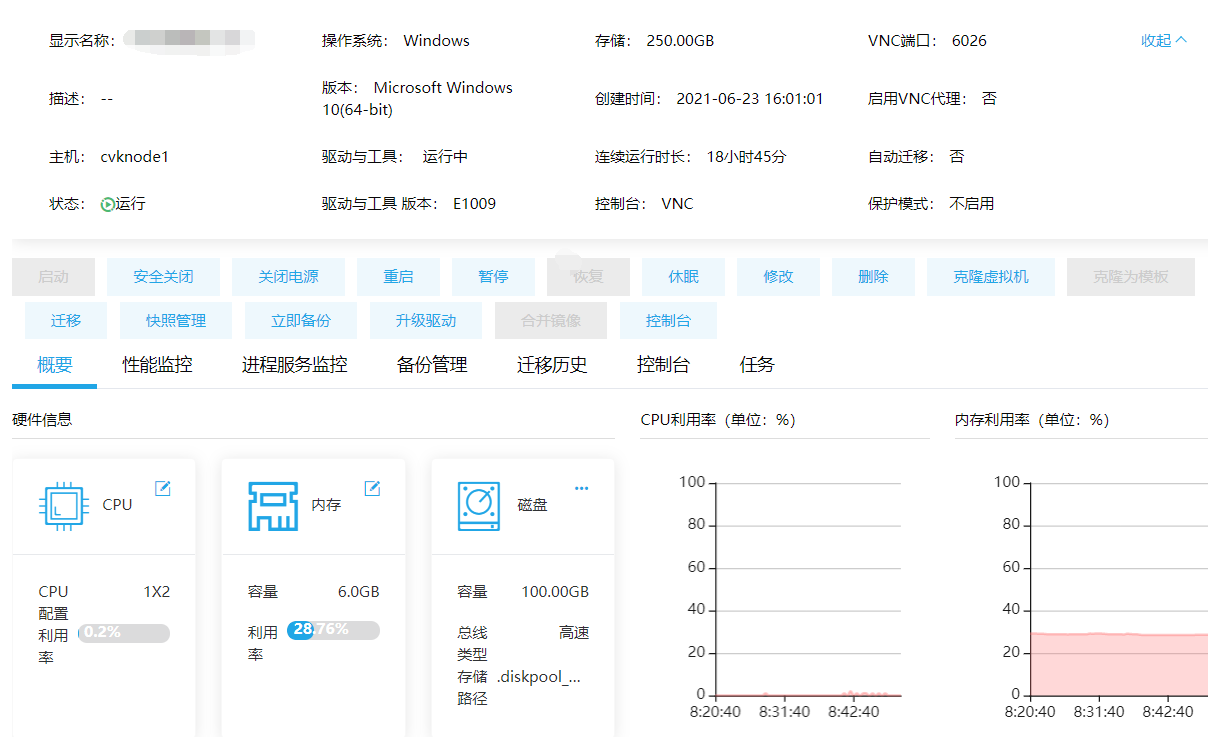The height and width of the screenshot is (737, 1208).
Task: Click the disk storage path .diskpool_...
Action: (x=539, y=677)
